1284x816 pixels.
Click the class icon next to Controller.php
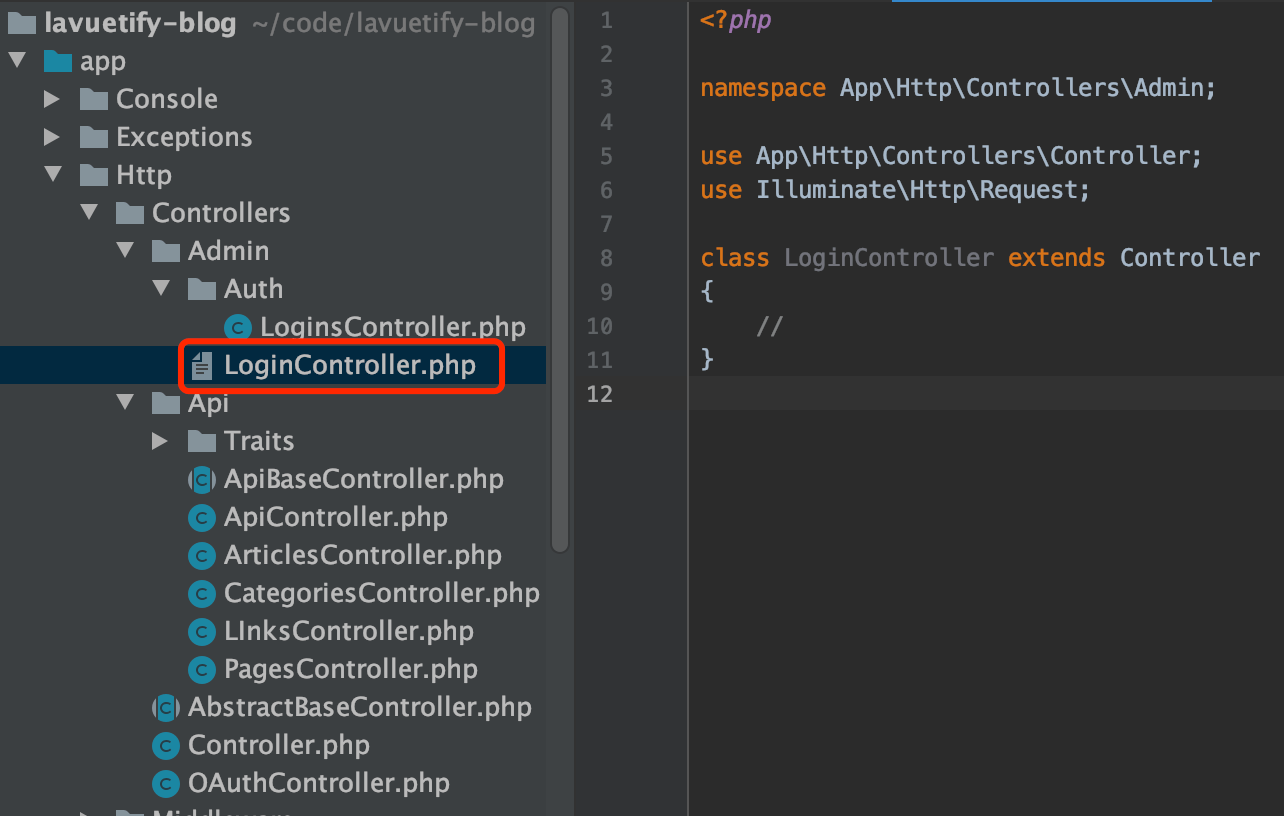(x=166, y=745)
